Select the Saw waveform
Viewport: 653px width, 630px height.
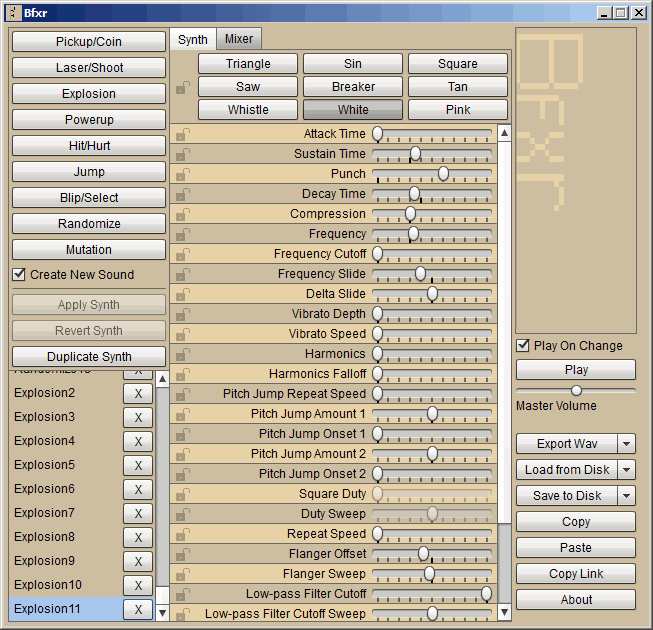[248, 87]
